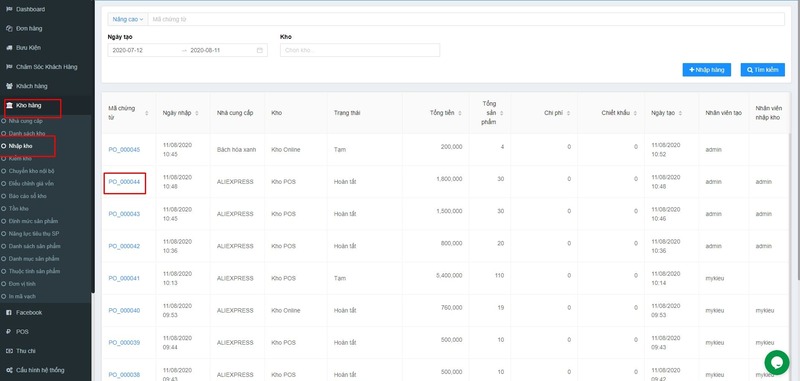
Task: Open the In mã vạch submenu item
Action: (22, 296)
